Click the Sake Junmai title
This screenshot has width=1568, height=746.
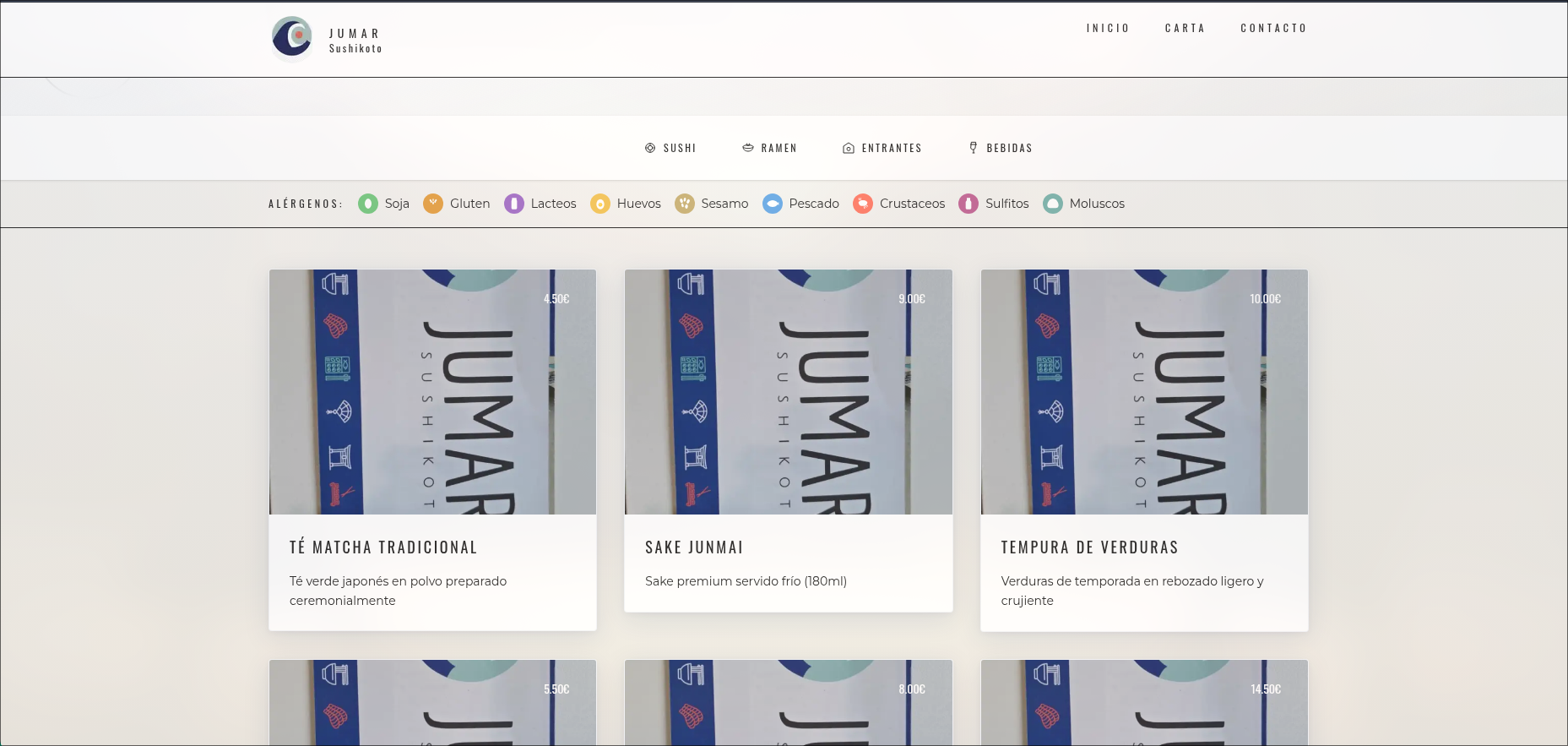(694, 547)
